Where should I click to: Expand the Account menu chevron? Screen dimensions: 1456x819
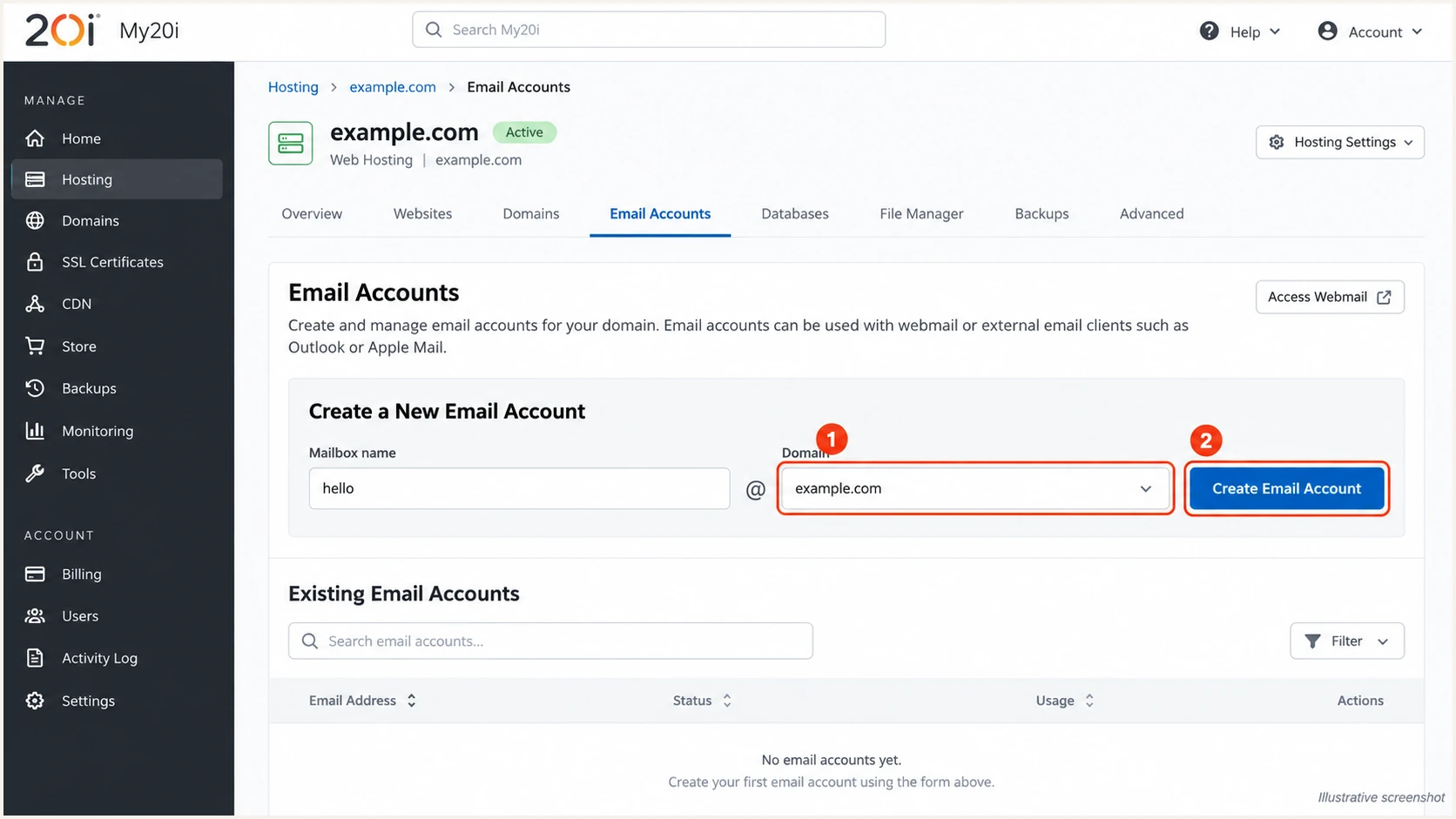click(1417, 32)
